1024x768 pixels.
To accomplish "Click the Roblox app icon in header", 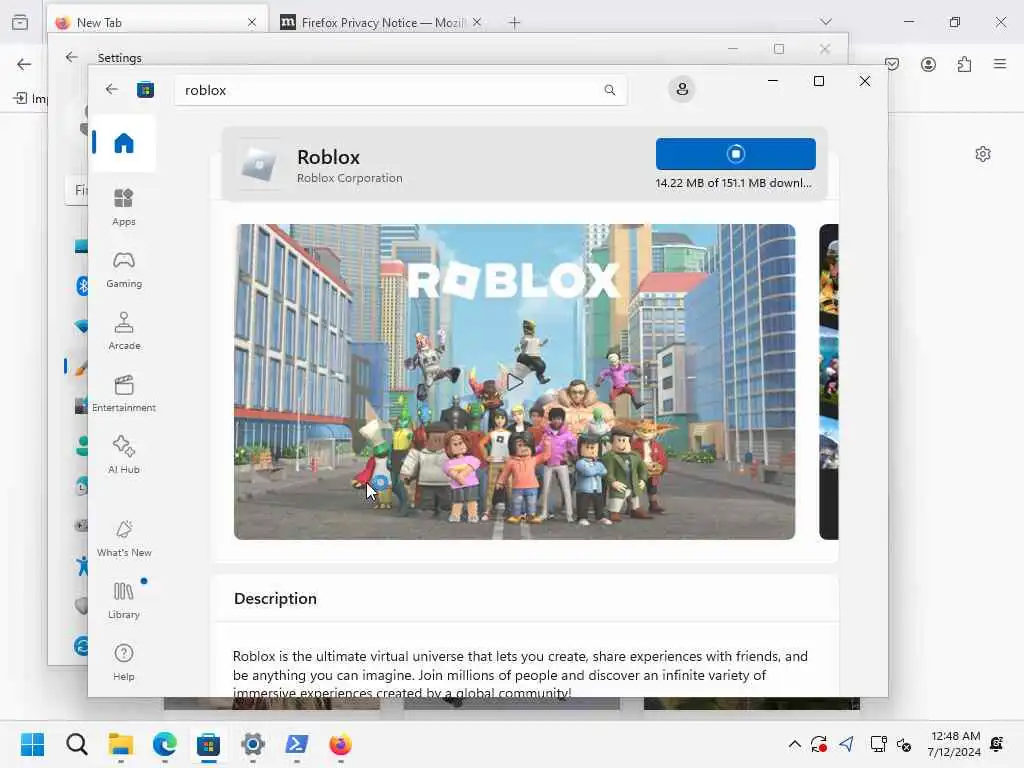I will click(x=259, y=163).
